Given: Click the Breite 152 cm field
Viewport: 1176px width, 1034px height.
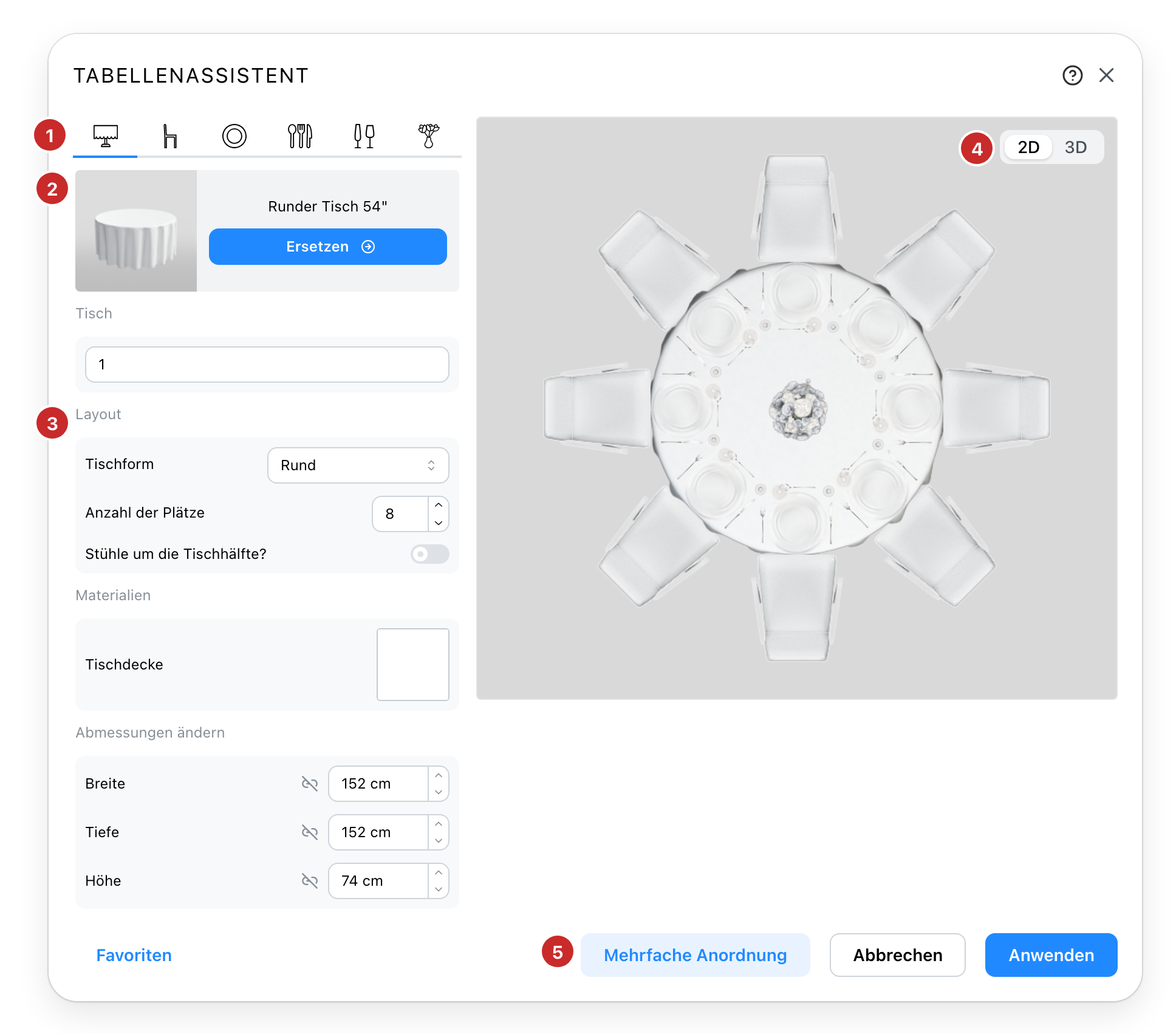Looking at the screenshot, I should (x=378, y=784).
